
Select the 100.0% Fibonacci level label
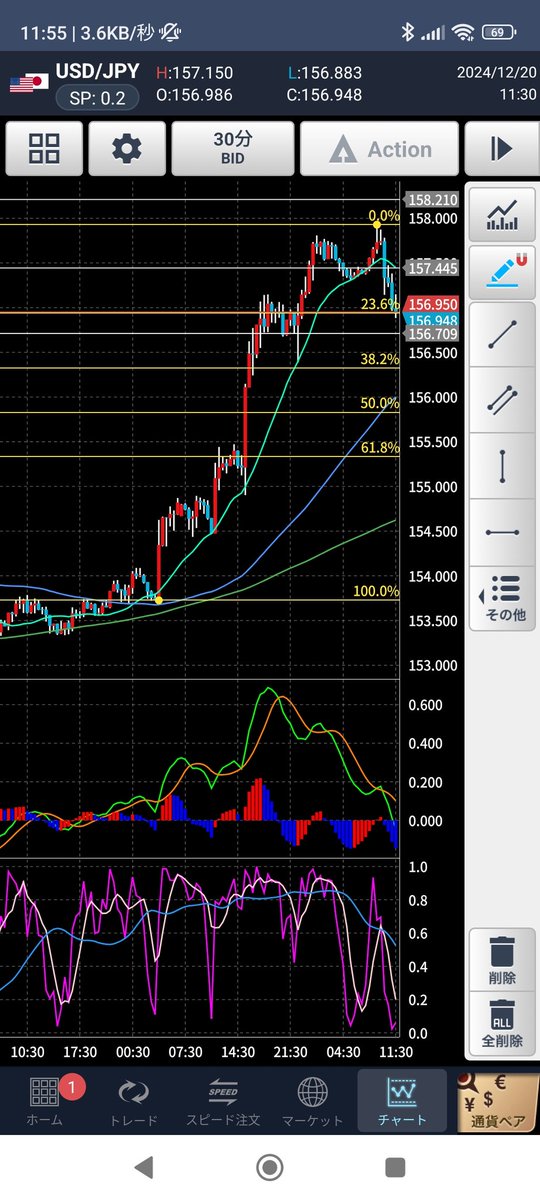point(376,592)
